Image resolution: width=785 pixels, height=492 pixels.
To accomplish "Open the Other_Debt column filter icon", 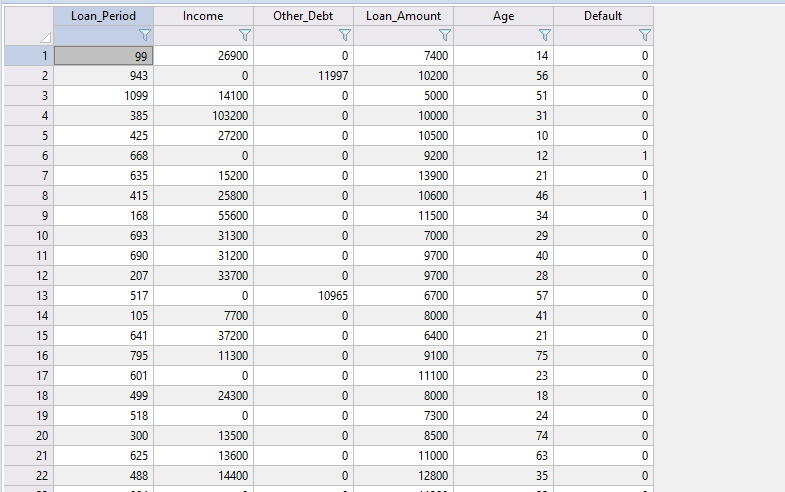I will pyautogui.click(x=344, y=35).
